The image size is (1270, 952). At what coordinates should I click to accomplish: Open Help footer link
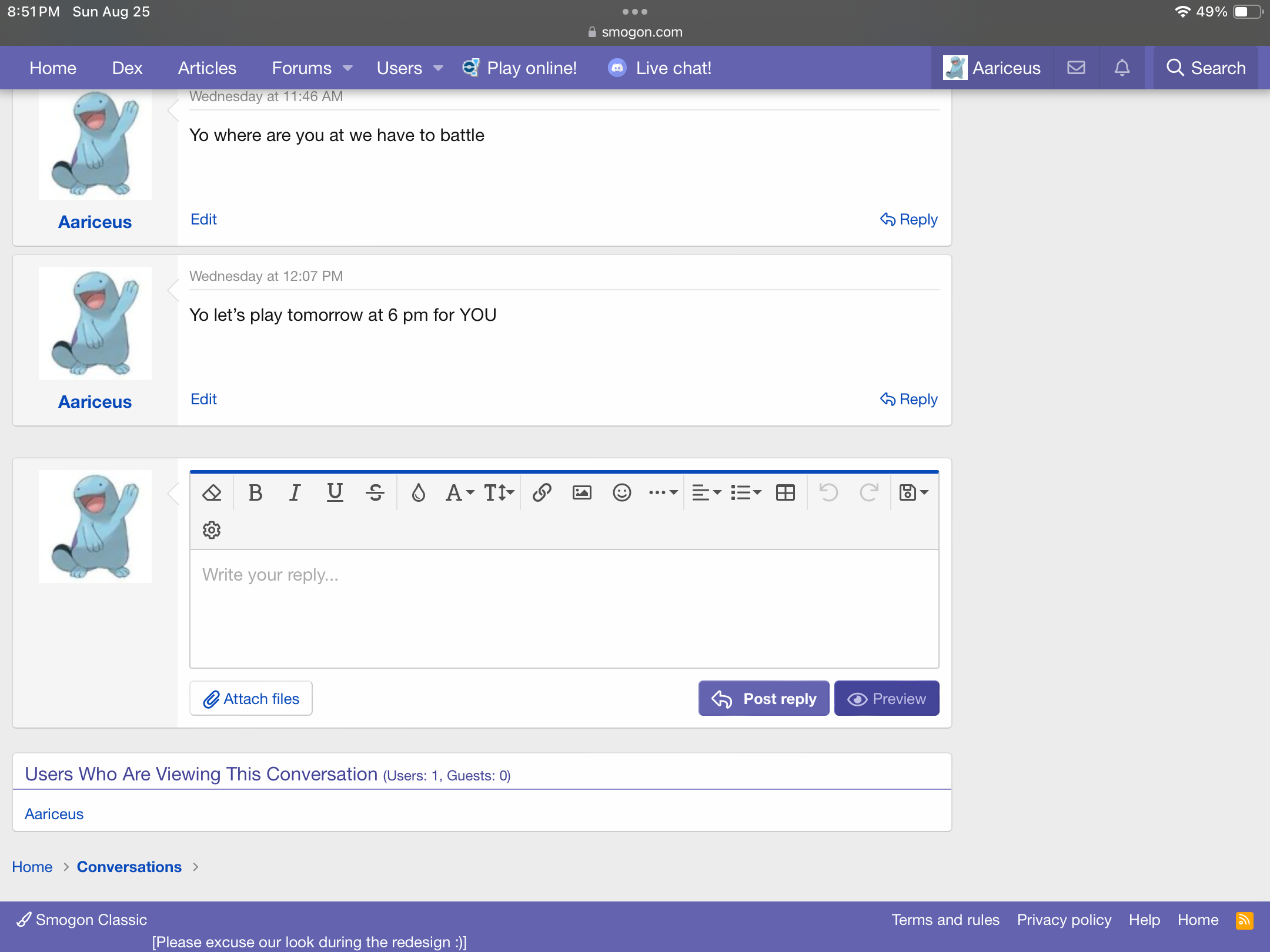click(1144, 920)
